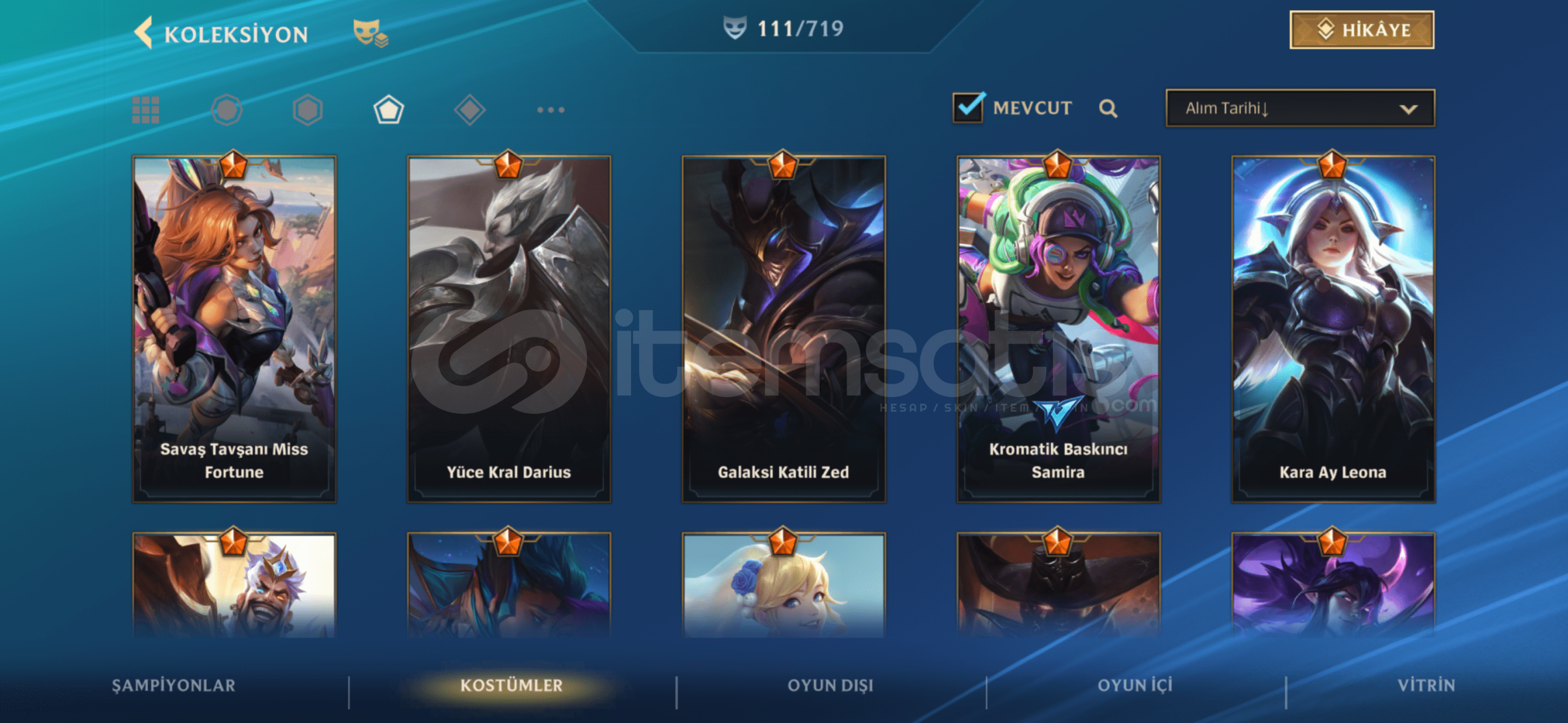This screenshot has height=723, width=1568.
Task: Open the mask and coins skin shop icon
Action: coord(370,33)
